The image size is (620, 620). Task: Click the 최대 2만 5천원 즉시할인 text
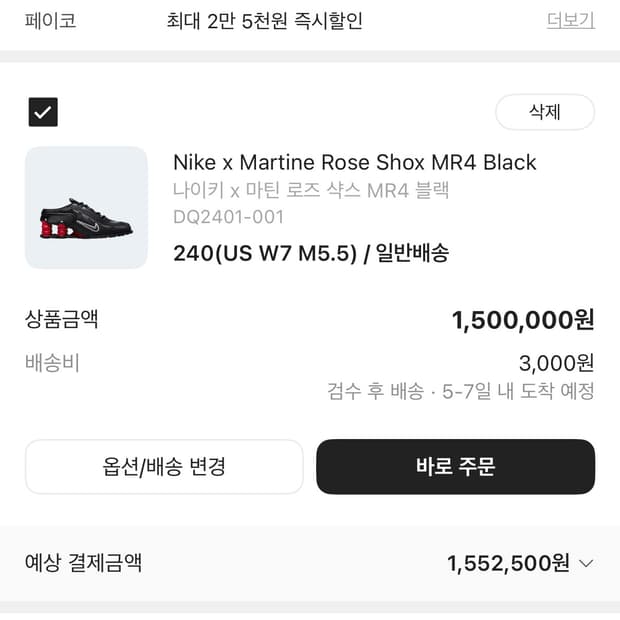click(x=264, y=20)
